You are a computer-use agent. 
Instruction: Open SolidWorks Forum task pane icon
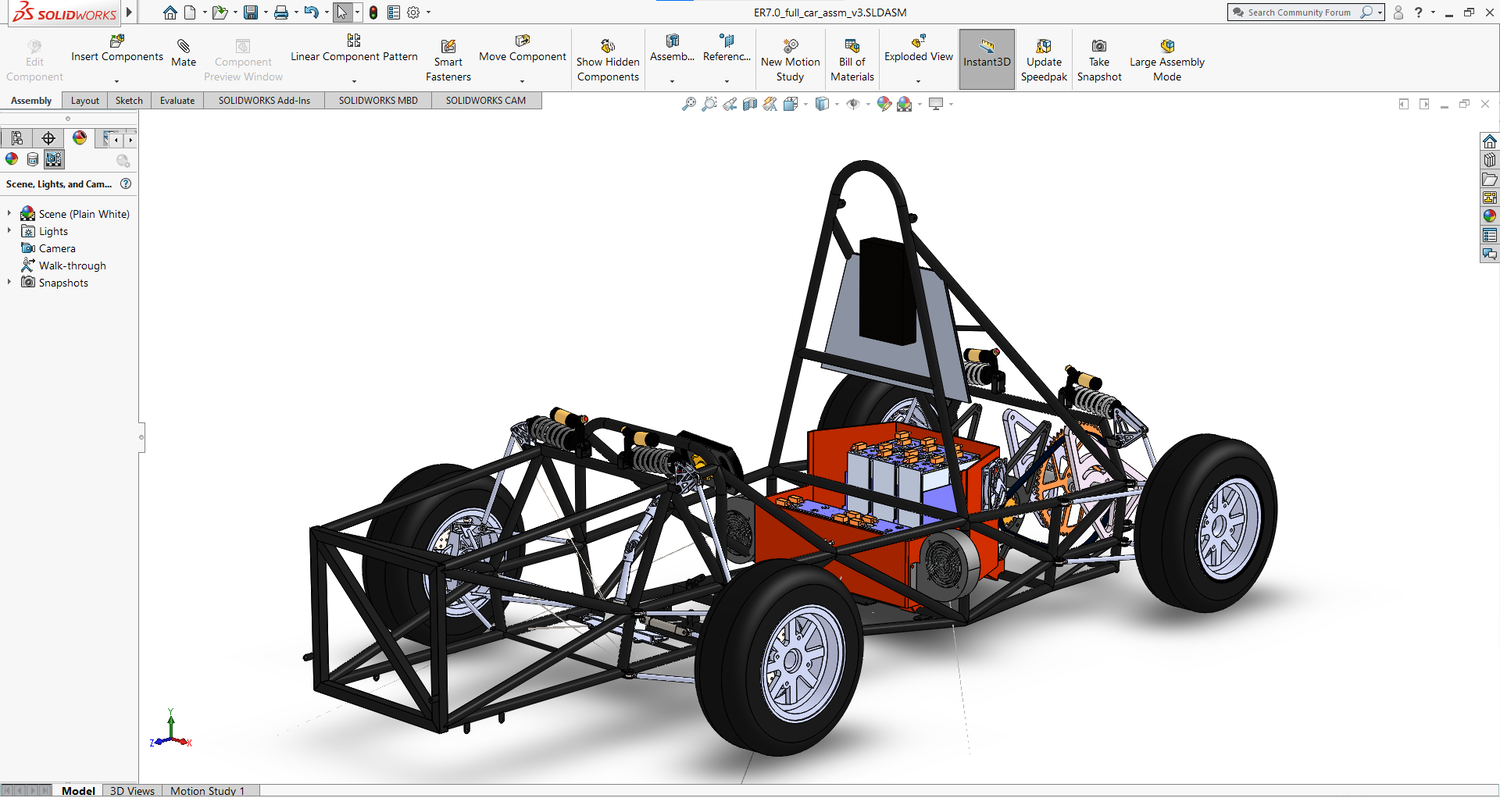(1490, 254)
